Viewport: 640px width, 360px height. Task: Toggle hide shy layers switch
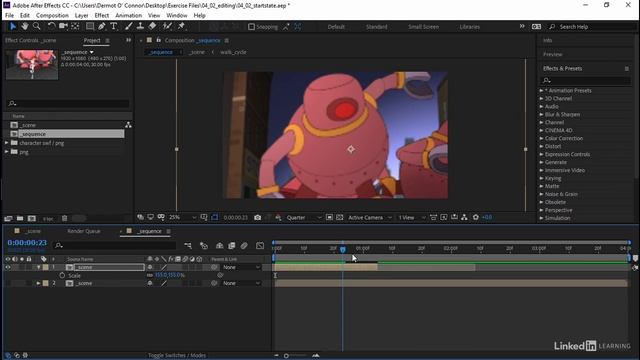point(219,246)
